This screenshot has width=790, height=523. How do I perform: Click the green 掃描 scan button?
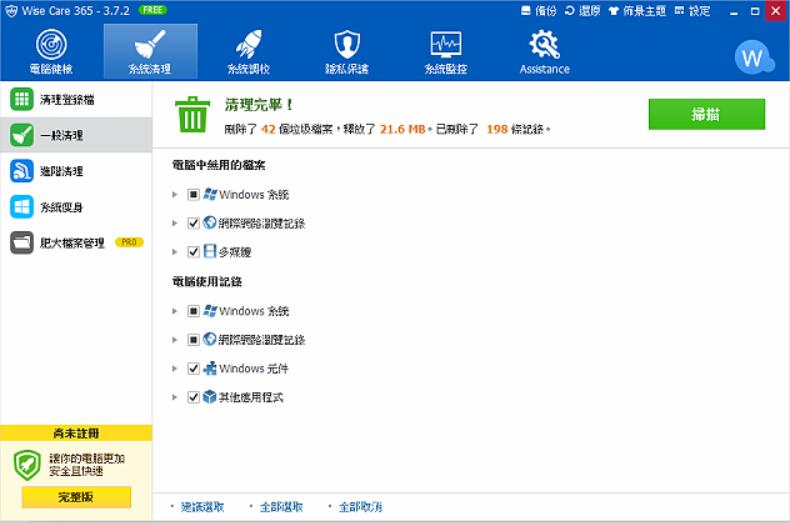coord(706,114)
